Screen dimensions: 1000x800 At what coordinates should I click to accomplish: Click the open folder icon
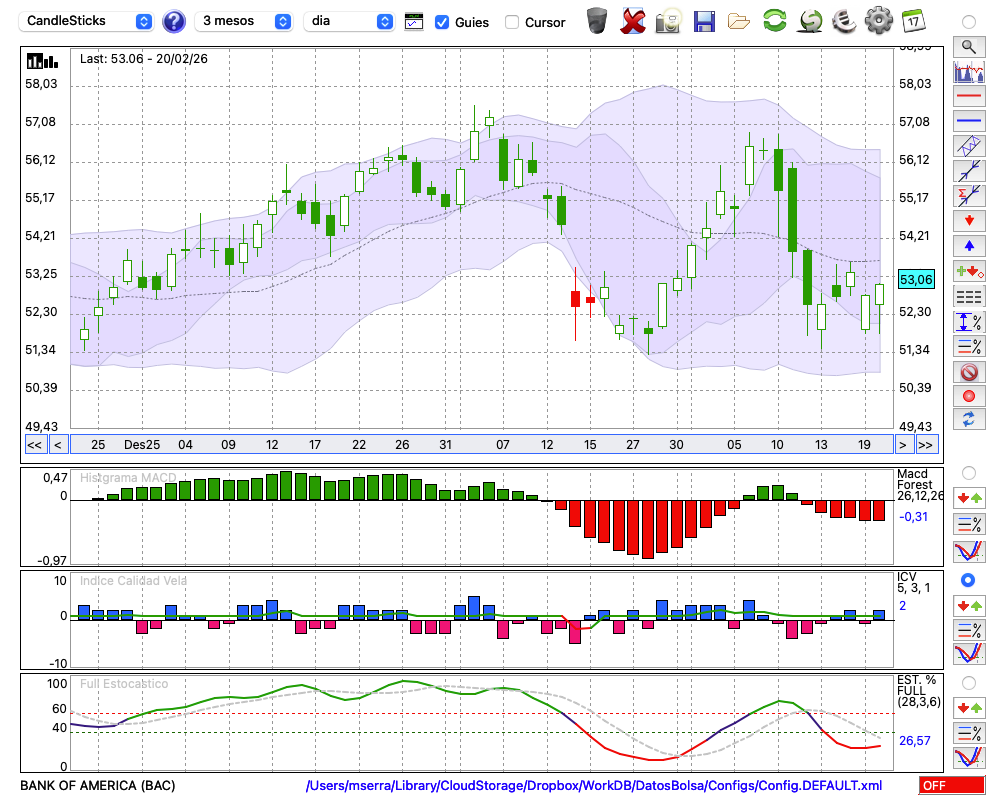(739, 22)
